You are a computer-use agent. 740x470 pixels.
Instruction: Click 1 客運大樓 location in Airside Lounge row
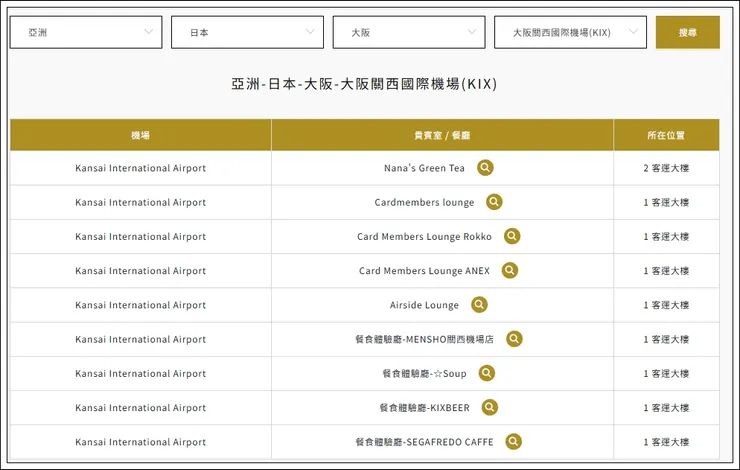[x=666, y=305]
